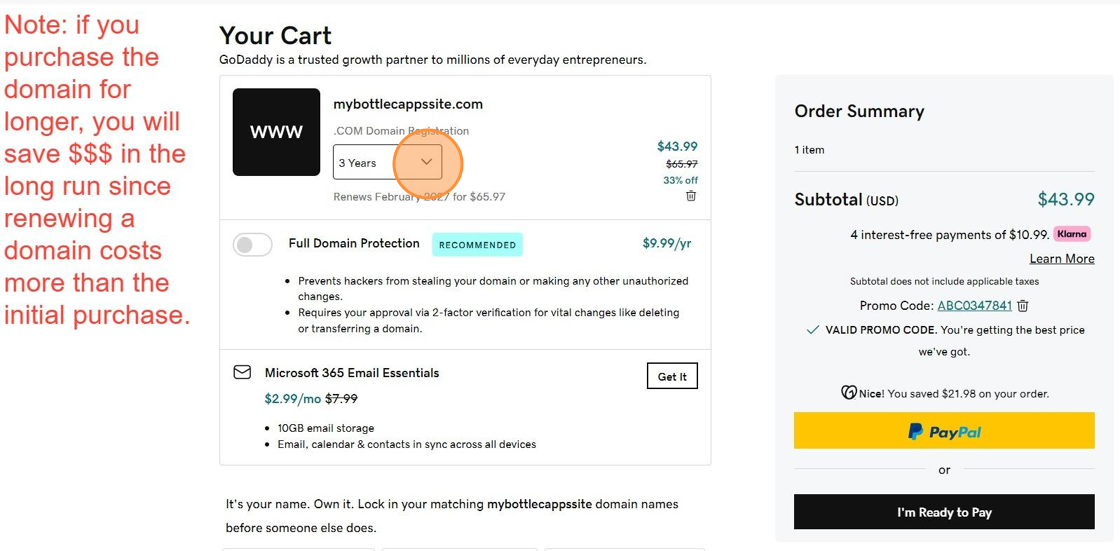Image resolution: width=1120 pixels, height=551 pixels.
Task: Click the mybottlecappssite.com domain name
Action: point(408,104)
